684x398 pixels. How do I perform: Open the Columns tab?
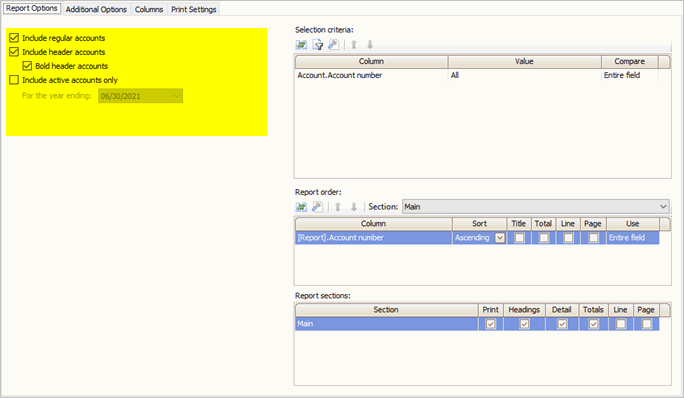pyautogui.click(x=149, y=9)
